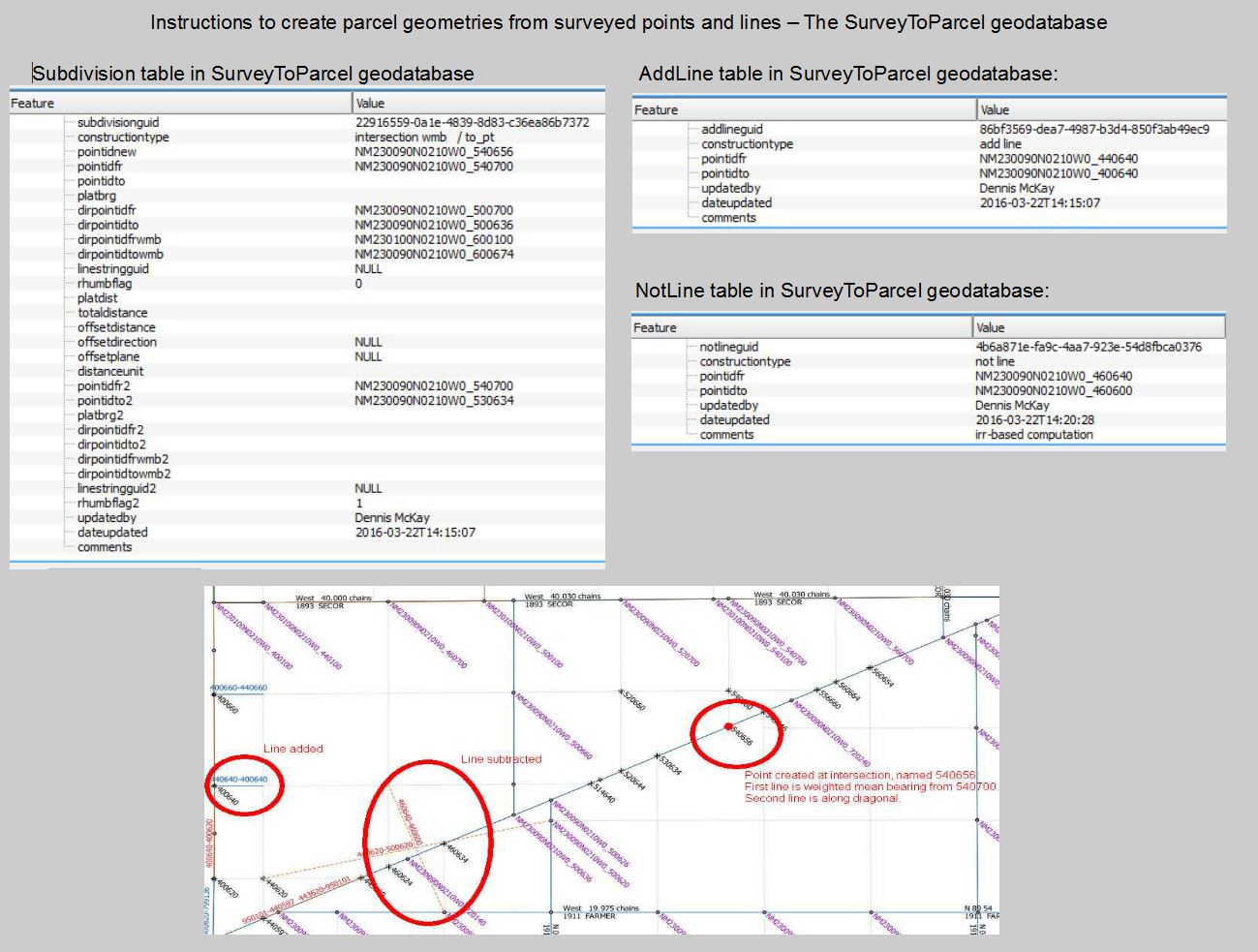Click the Feature column header of AddLine table

click(x=804, y=109)
